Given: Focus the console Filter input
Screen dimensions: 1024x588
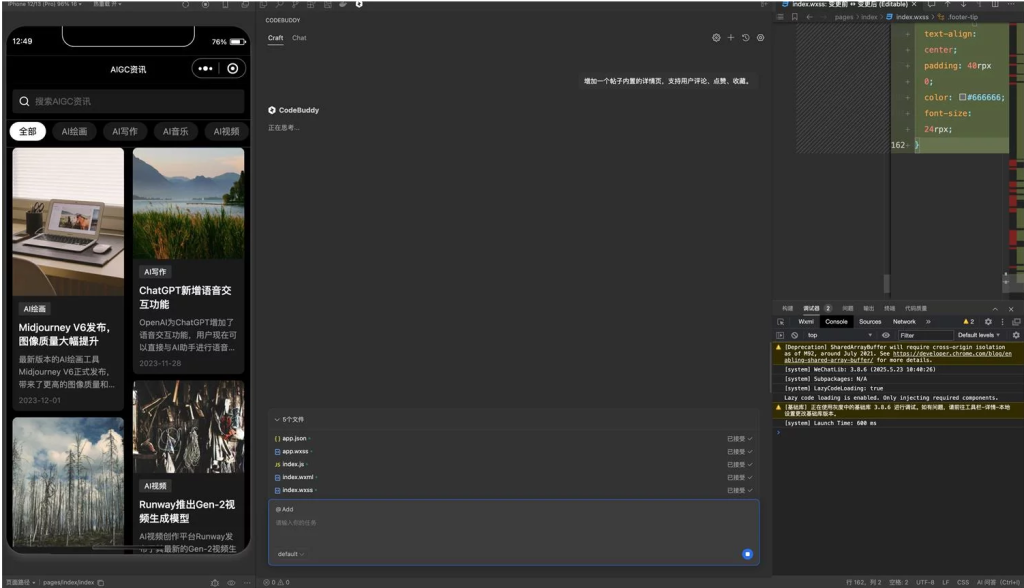Looking at the screenshot, I should pyautogui.click(x=925, y=335).
